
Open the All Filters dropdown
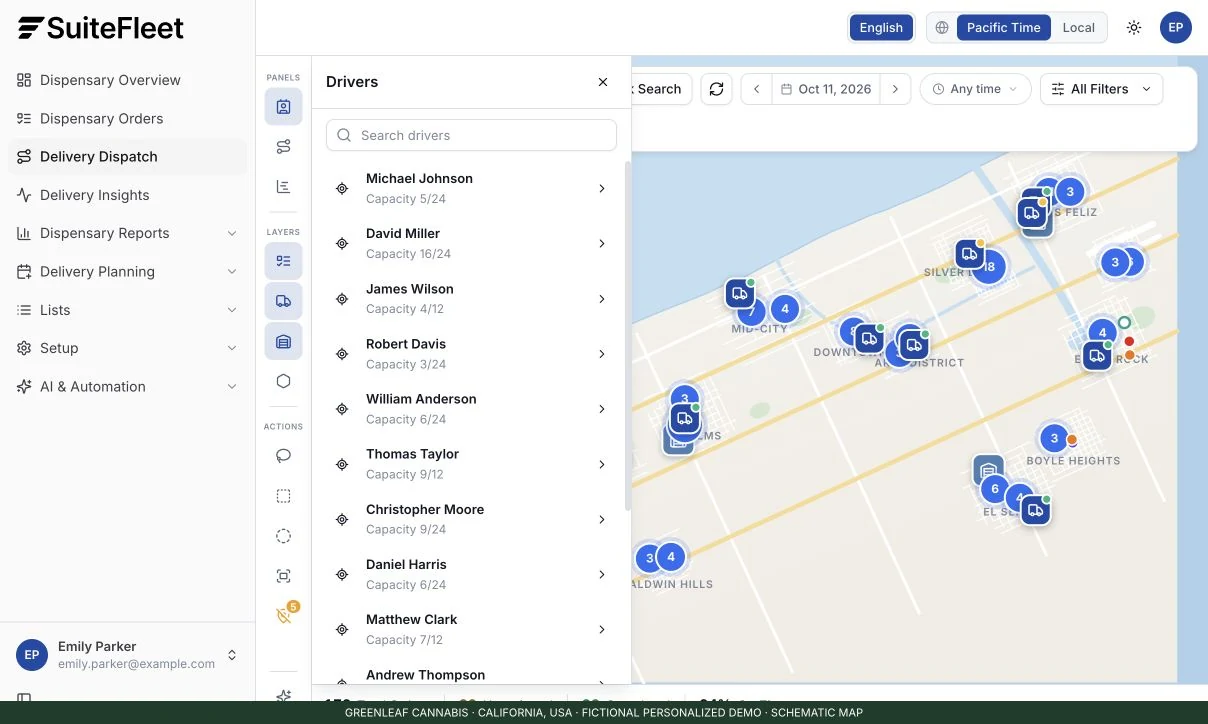click(1101, 89)
